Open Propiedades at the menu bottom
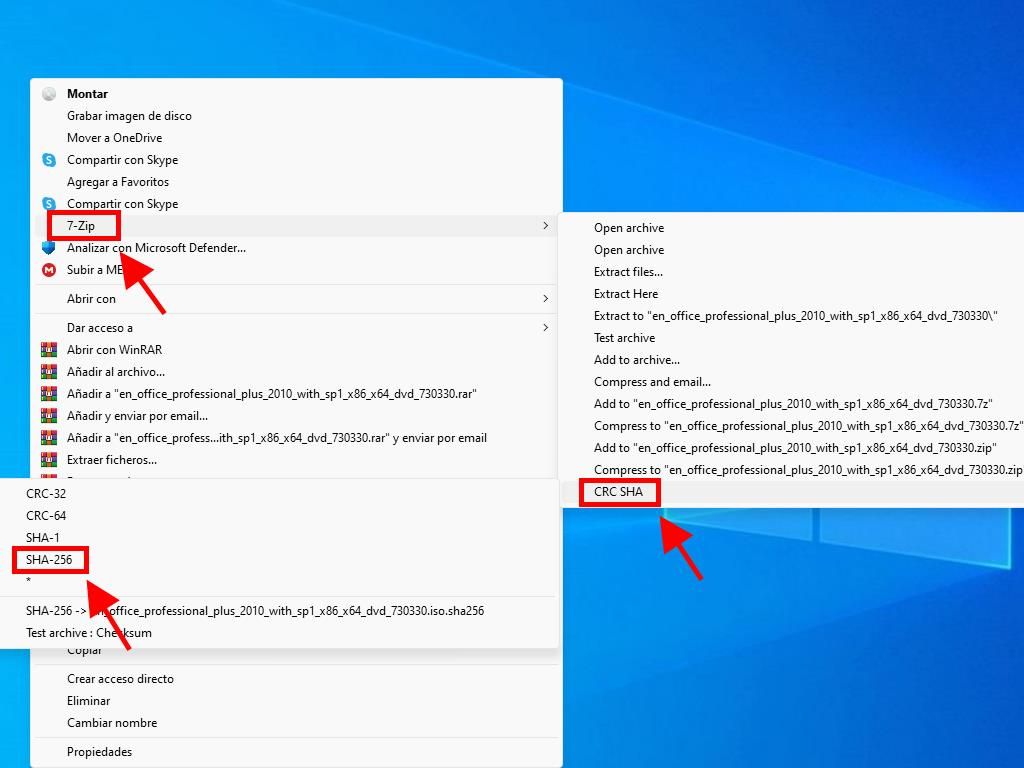 click(x=99, y=752)
